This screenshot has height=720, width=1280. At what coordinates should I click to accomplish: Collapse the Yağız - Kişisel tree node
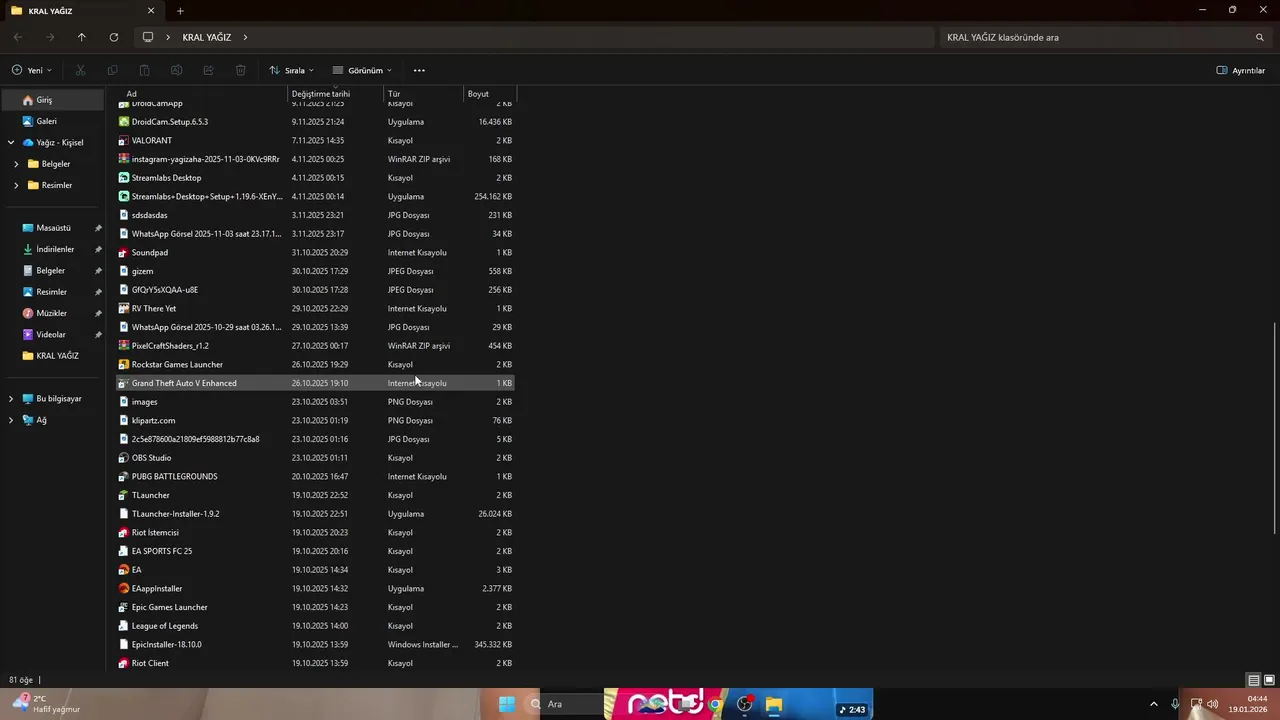11,142
